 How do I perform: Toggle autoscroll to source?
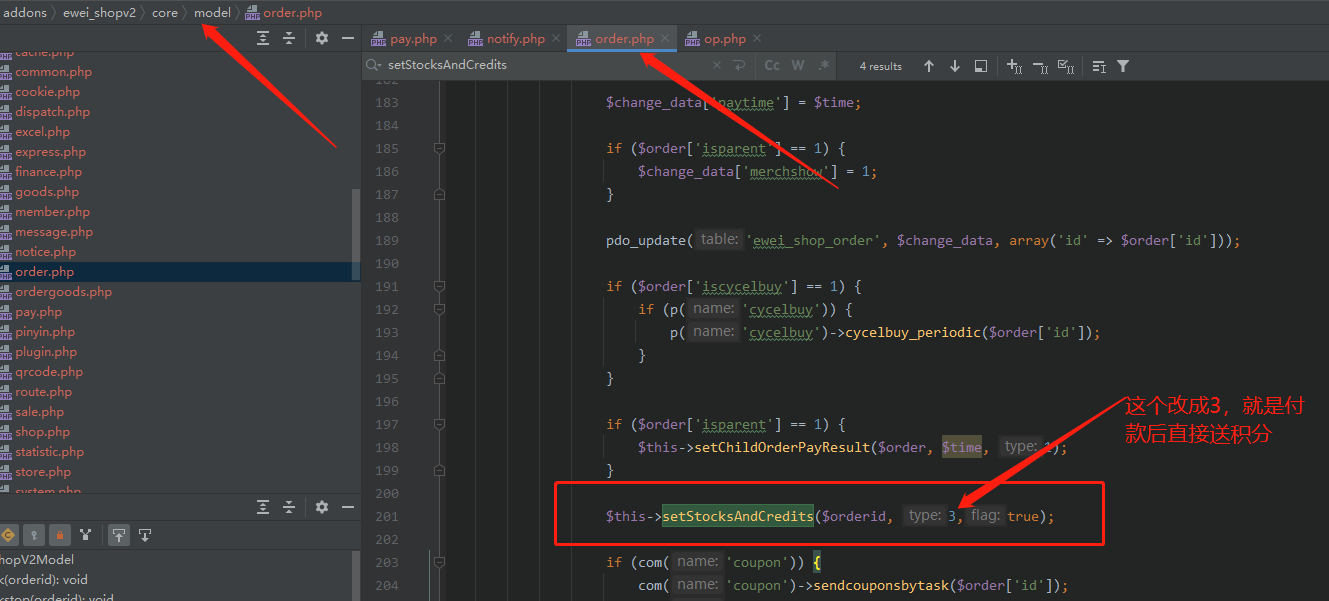119,535
